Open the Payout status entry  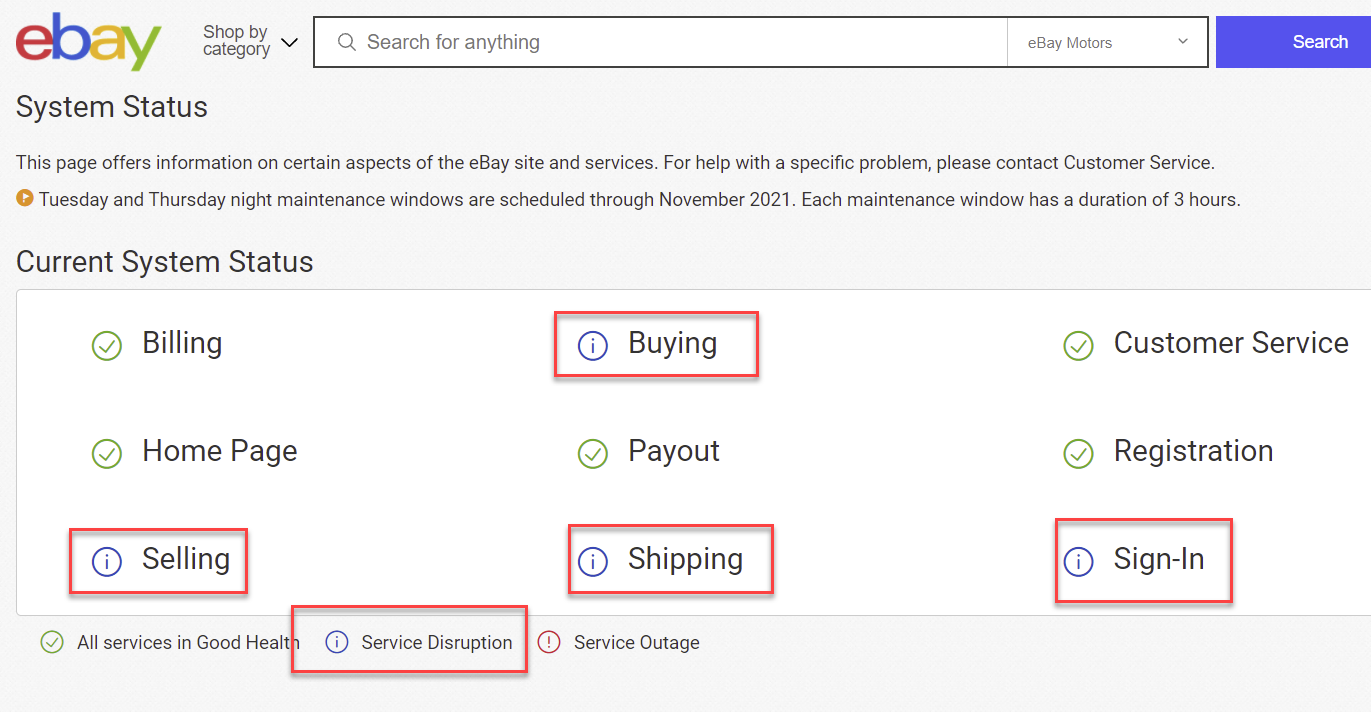[674, 452]
